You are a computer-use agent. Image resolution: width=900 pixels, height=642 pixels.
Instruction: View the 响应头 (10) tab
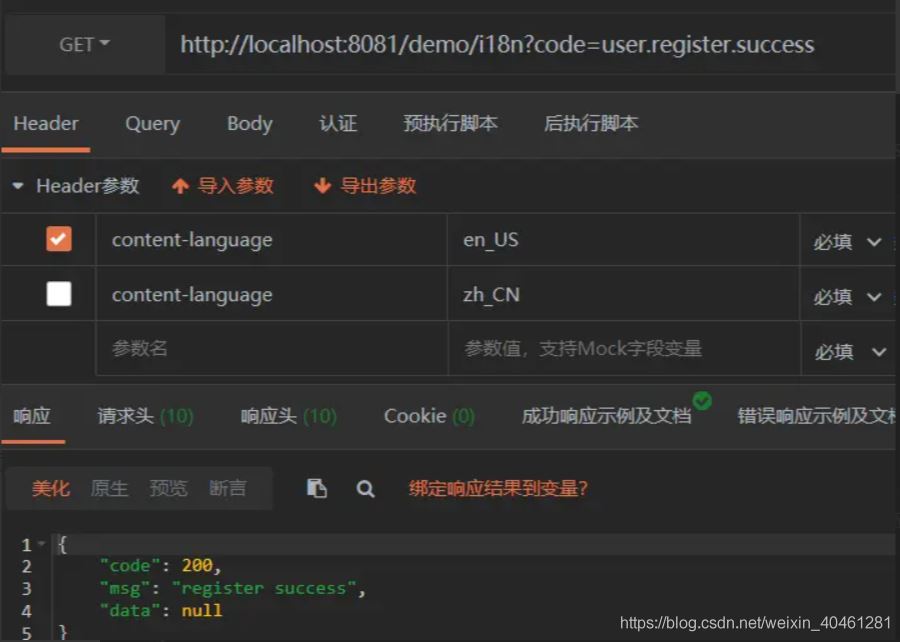point(288,416)
